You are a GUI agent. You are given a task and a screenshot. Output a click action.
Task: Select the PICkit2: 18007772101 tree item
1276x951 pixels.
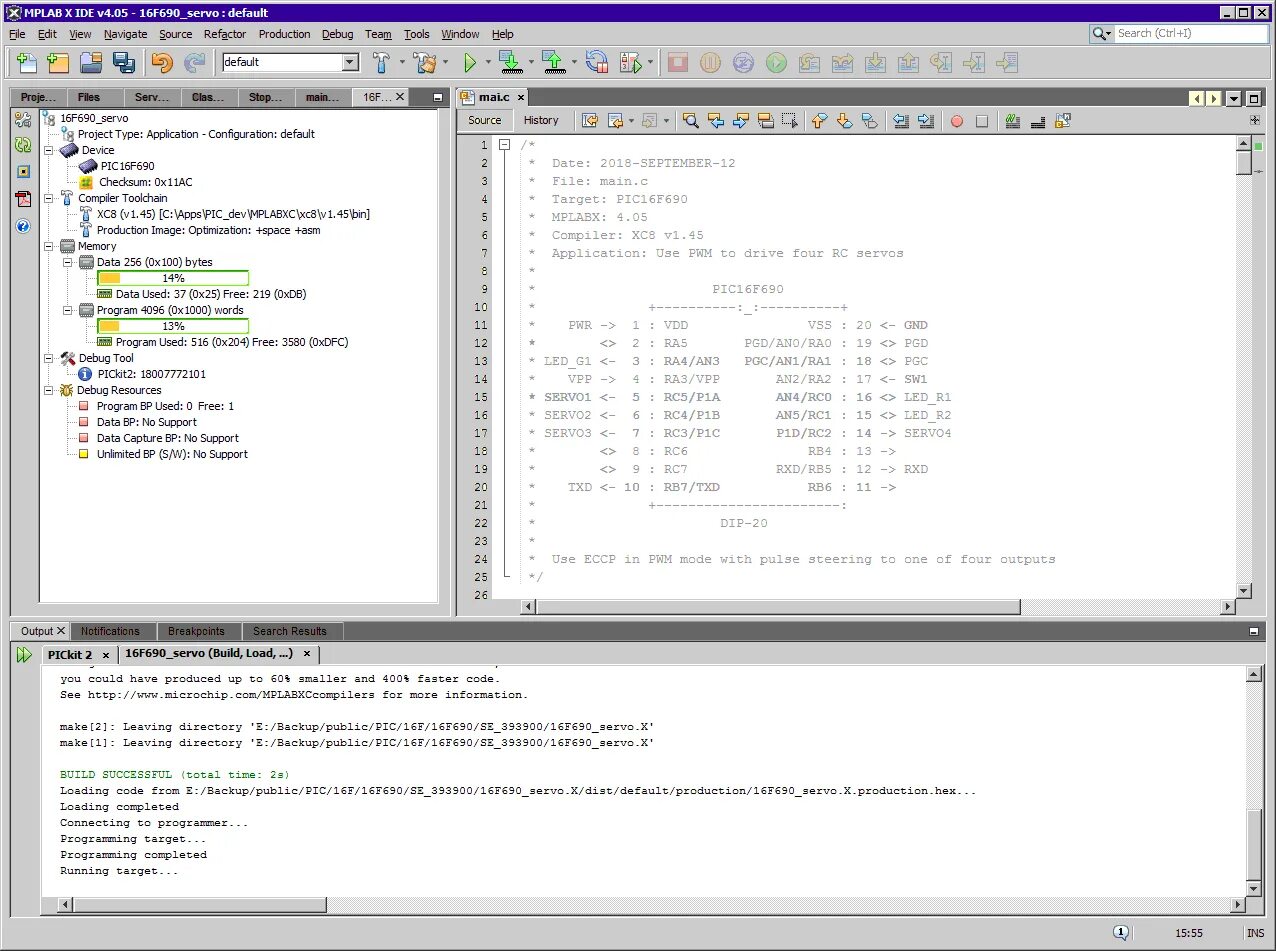click(143, 374)
